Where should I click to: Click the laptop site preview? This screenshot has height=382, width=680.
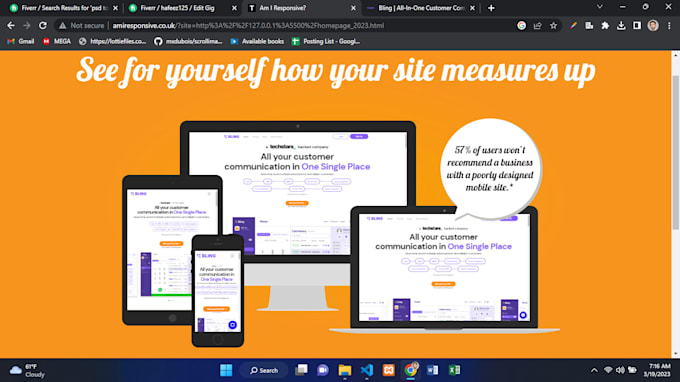(444, 268)
